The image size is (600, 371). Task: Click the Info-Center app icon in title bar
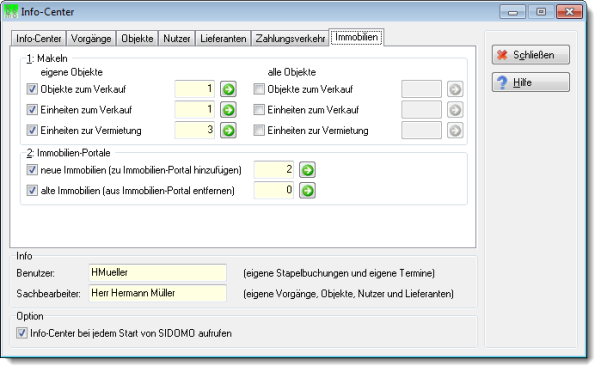(x=11, y=11)
